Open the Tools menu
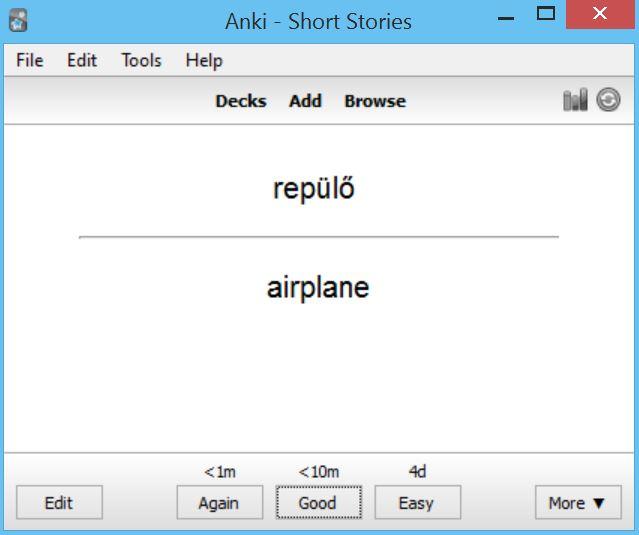Viewport: 639px width, 535px height. [x=141, y=60]
